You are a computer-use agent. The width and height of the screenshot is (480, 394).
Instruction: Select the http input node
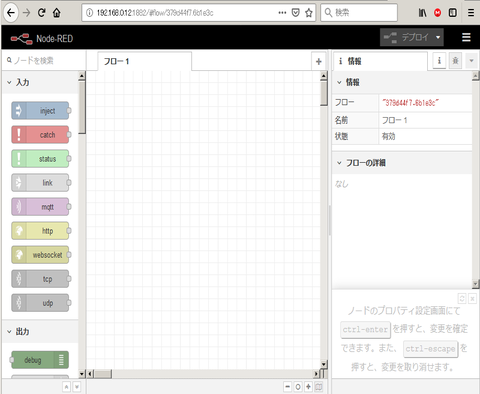(40, 231)
